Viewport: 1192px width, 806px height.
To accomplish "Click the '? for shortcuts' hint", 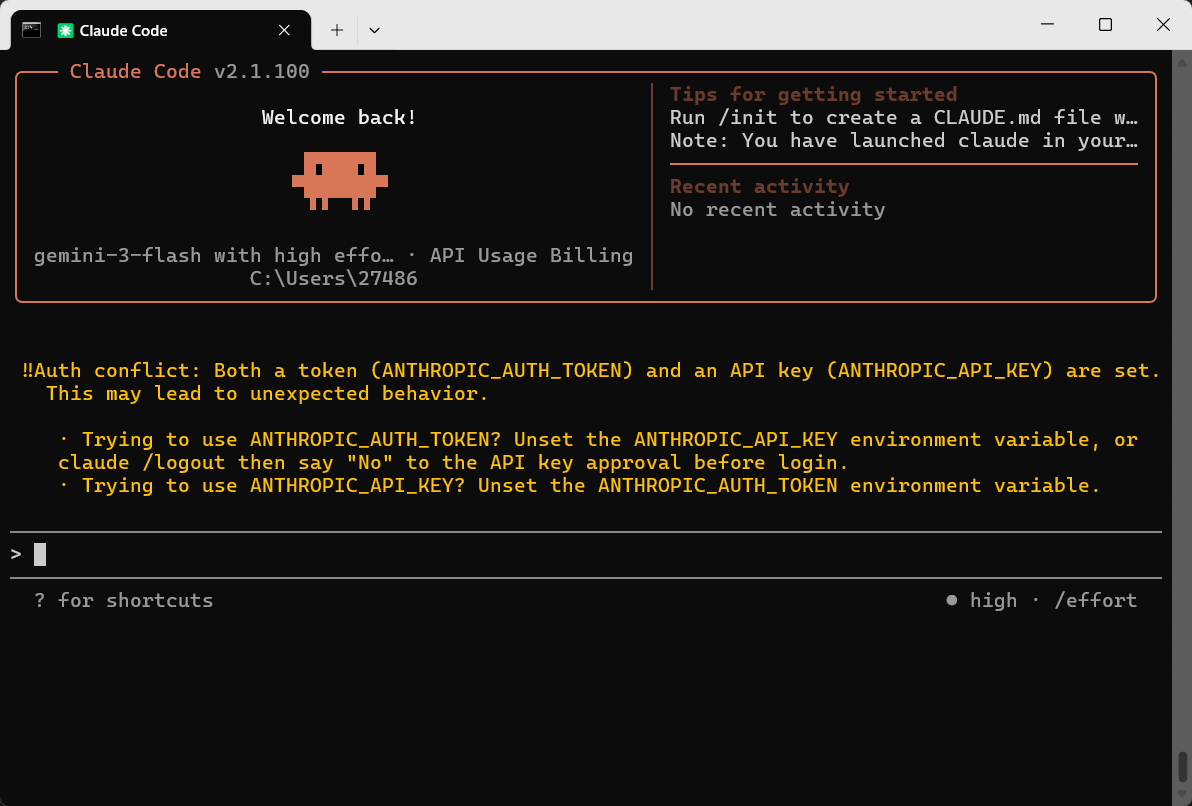I will (x=124, y=600).
